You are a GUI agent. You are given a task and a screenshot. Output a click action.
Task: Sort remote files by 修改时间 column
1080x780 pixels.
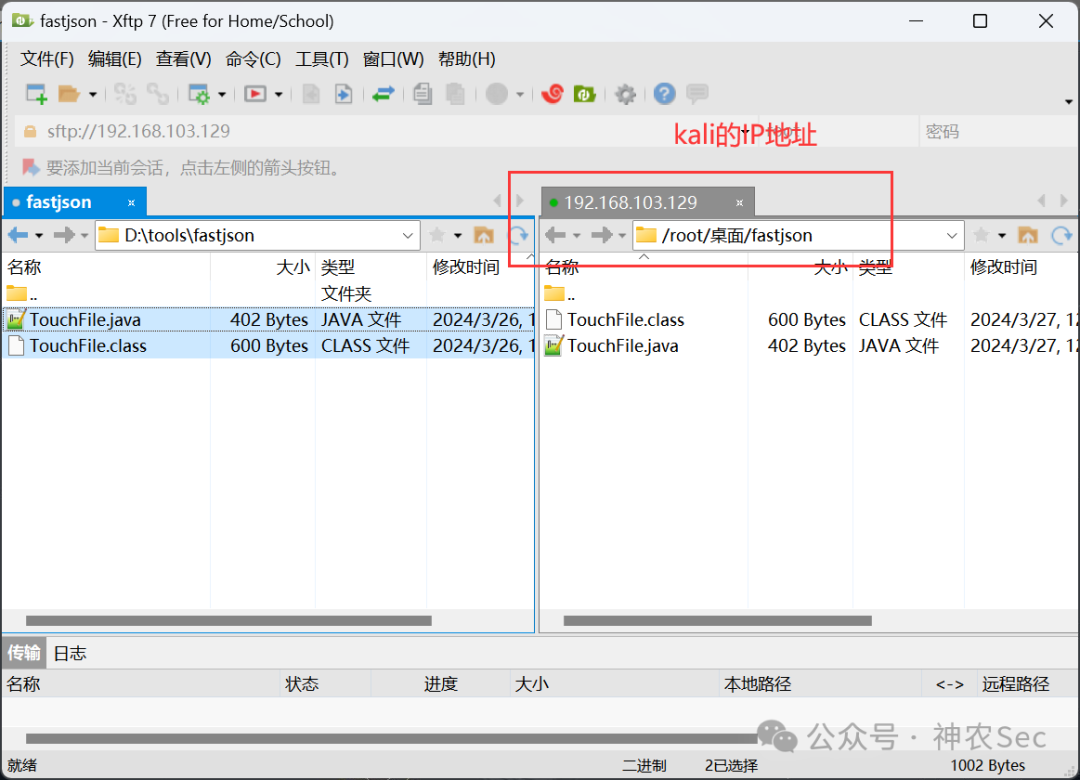[1021, 267]
